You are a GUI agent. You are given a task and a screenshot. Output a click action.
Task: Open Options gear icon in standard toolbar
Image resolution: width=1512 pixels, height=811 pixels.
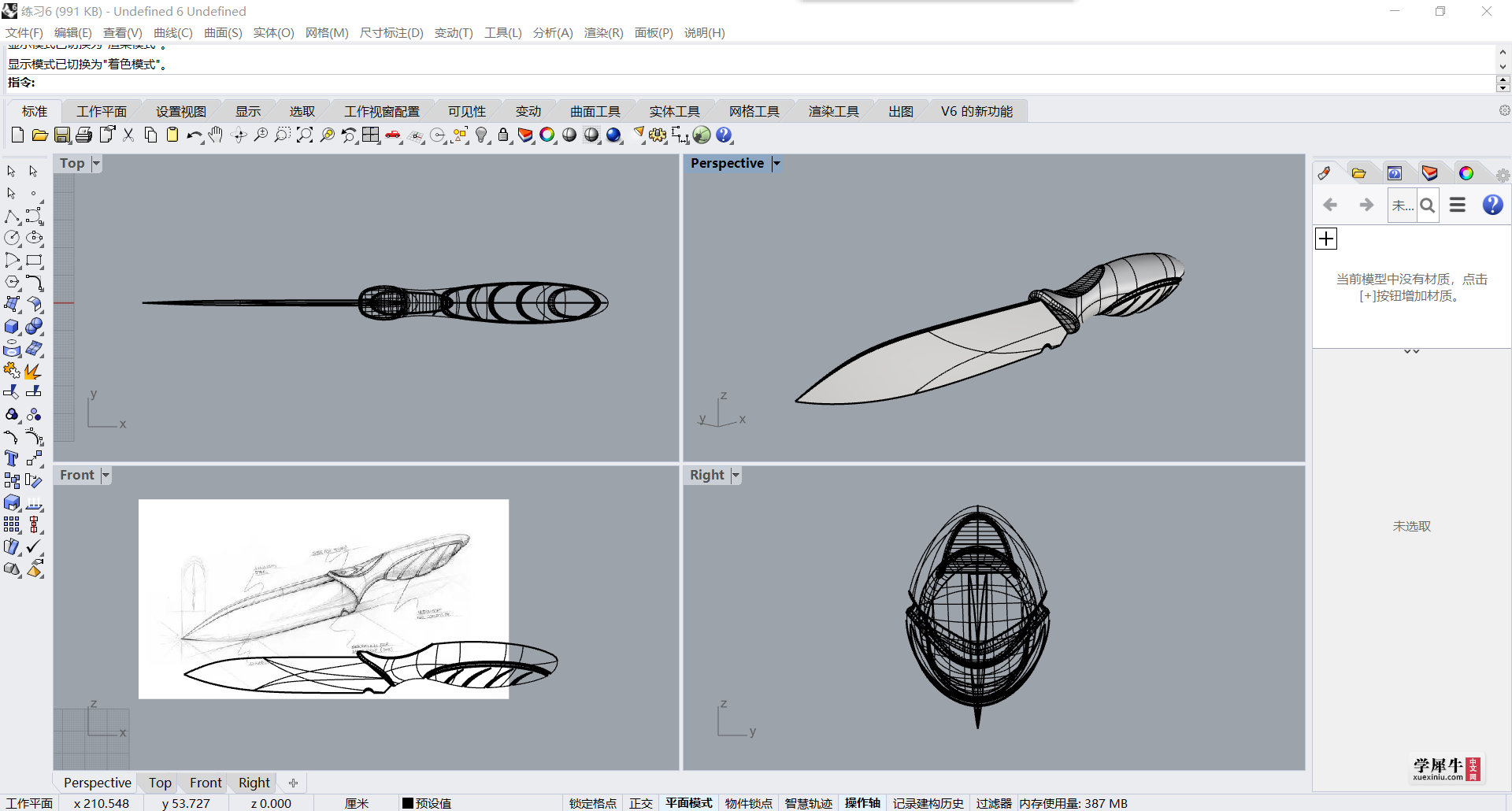click(658, 135)
